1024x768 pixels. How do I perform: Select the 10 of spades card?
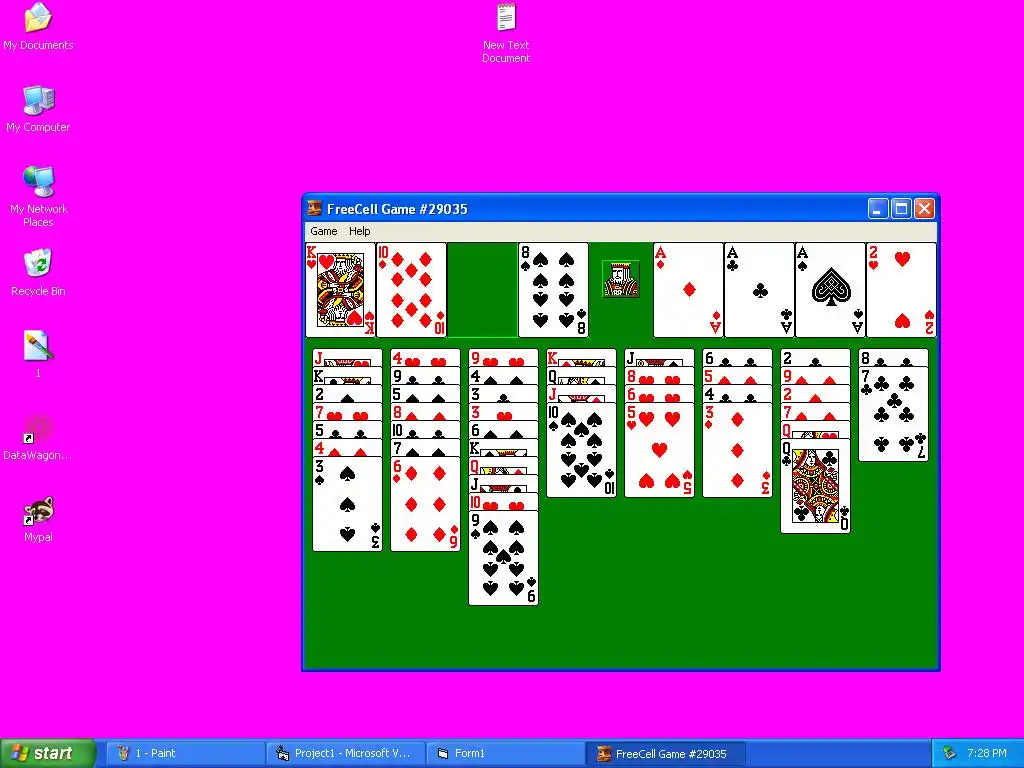581,450
